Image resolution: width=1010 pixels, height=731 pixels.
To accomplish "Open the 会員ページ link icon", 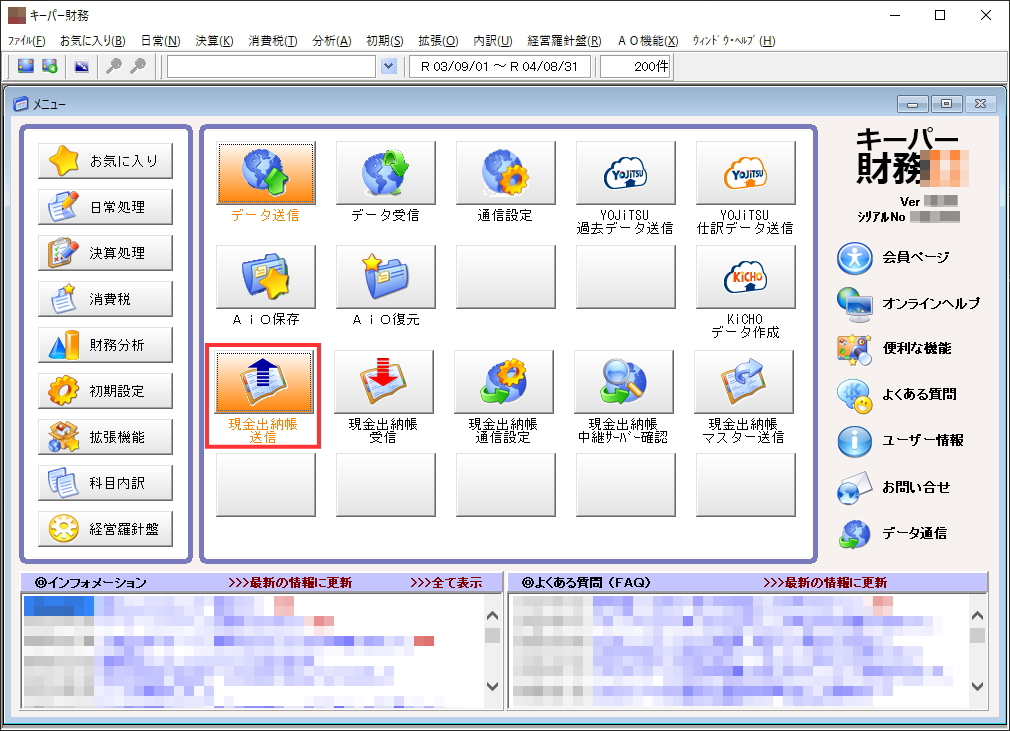I will [854, 258].
